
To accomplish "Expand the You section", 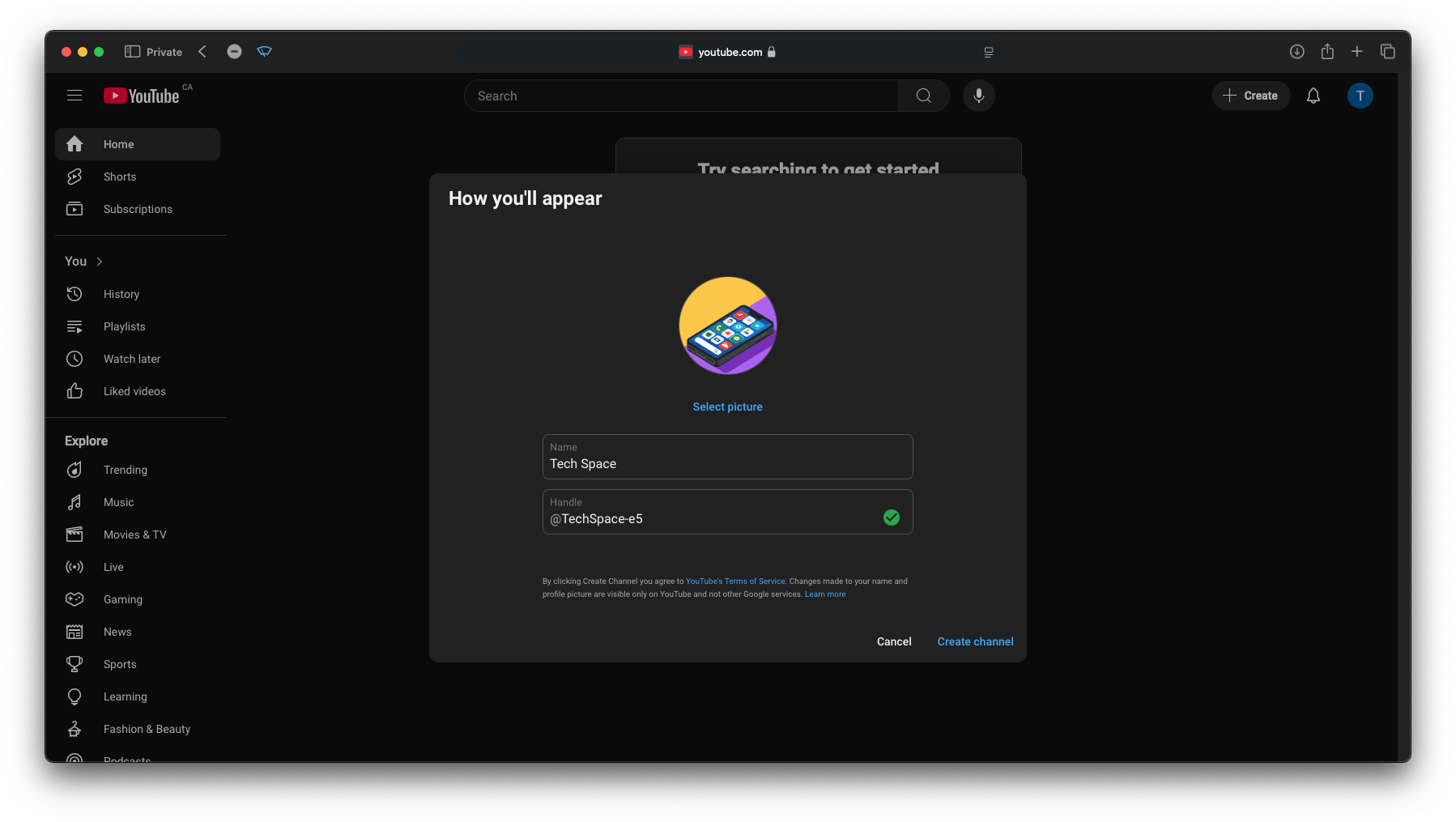I will tap(84, 261).
